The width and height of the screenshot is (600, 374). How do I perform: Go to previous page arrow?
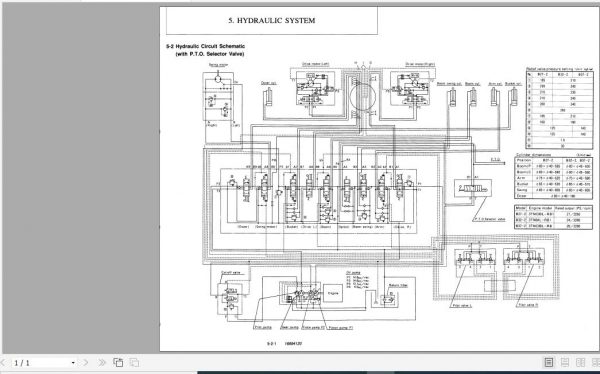3,362
